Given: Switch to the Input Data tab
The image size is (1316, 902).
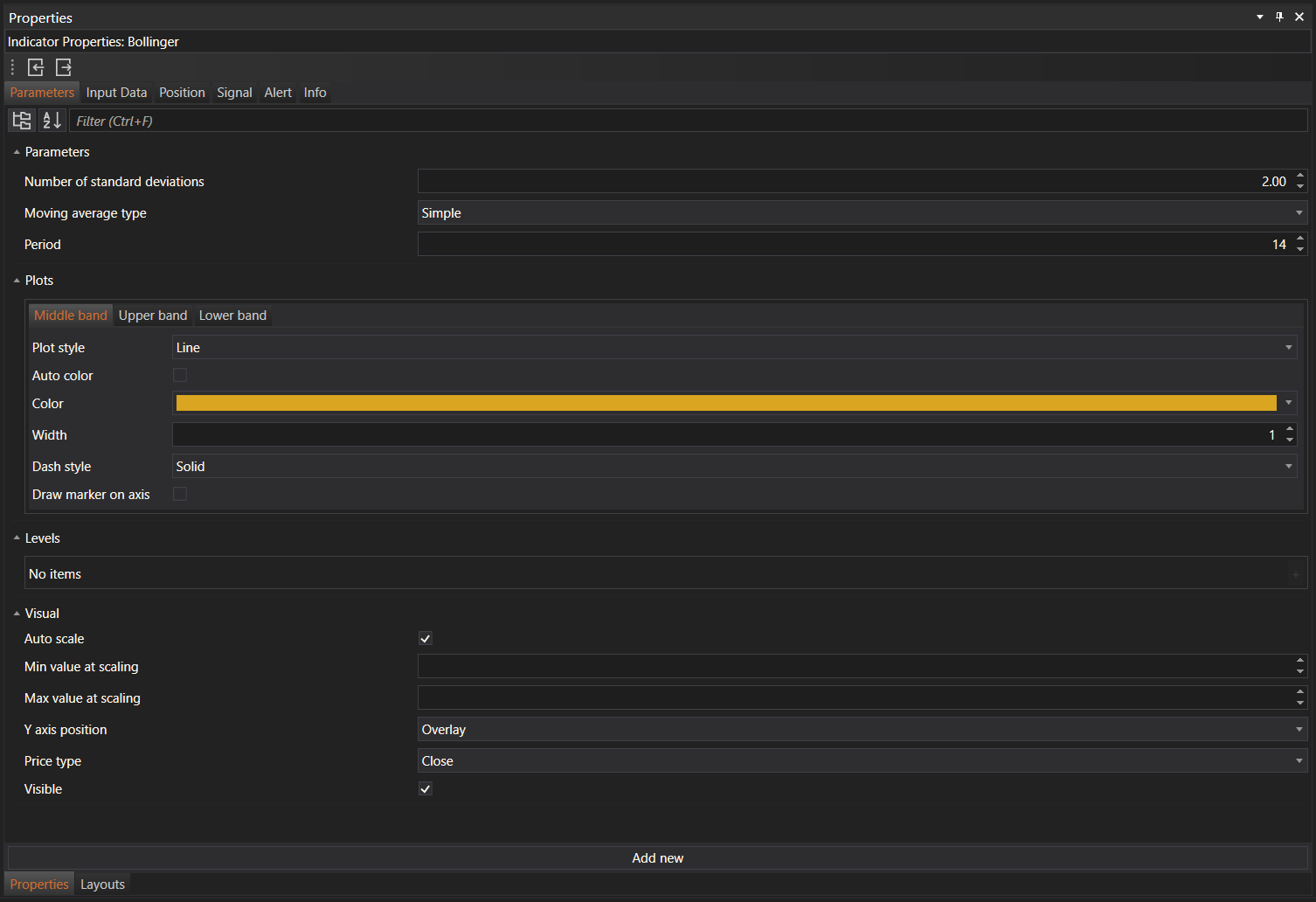Looking at the screenshot, I should pyautogui.click(x=116, y=93).
